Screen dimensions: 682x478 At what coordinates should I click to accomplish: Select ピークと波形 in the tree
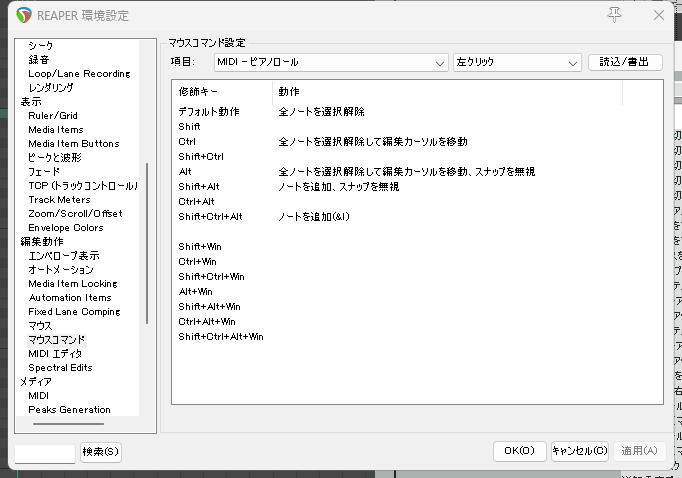tap(55, 157)
